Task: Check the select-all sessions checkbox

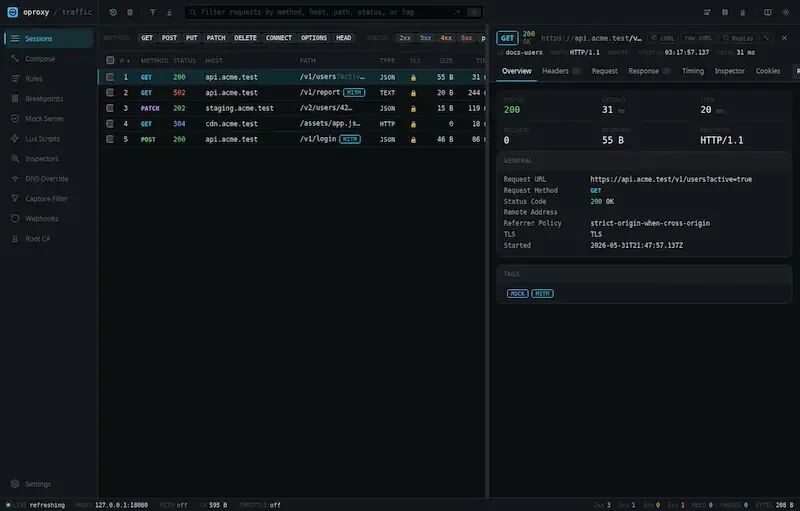Action: (x=110, y=60)
